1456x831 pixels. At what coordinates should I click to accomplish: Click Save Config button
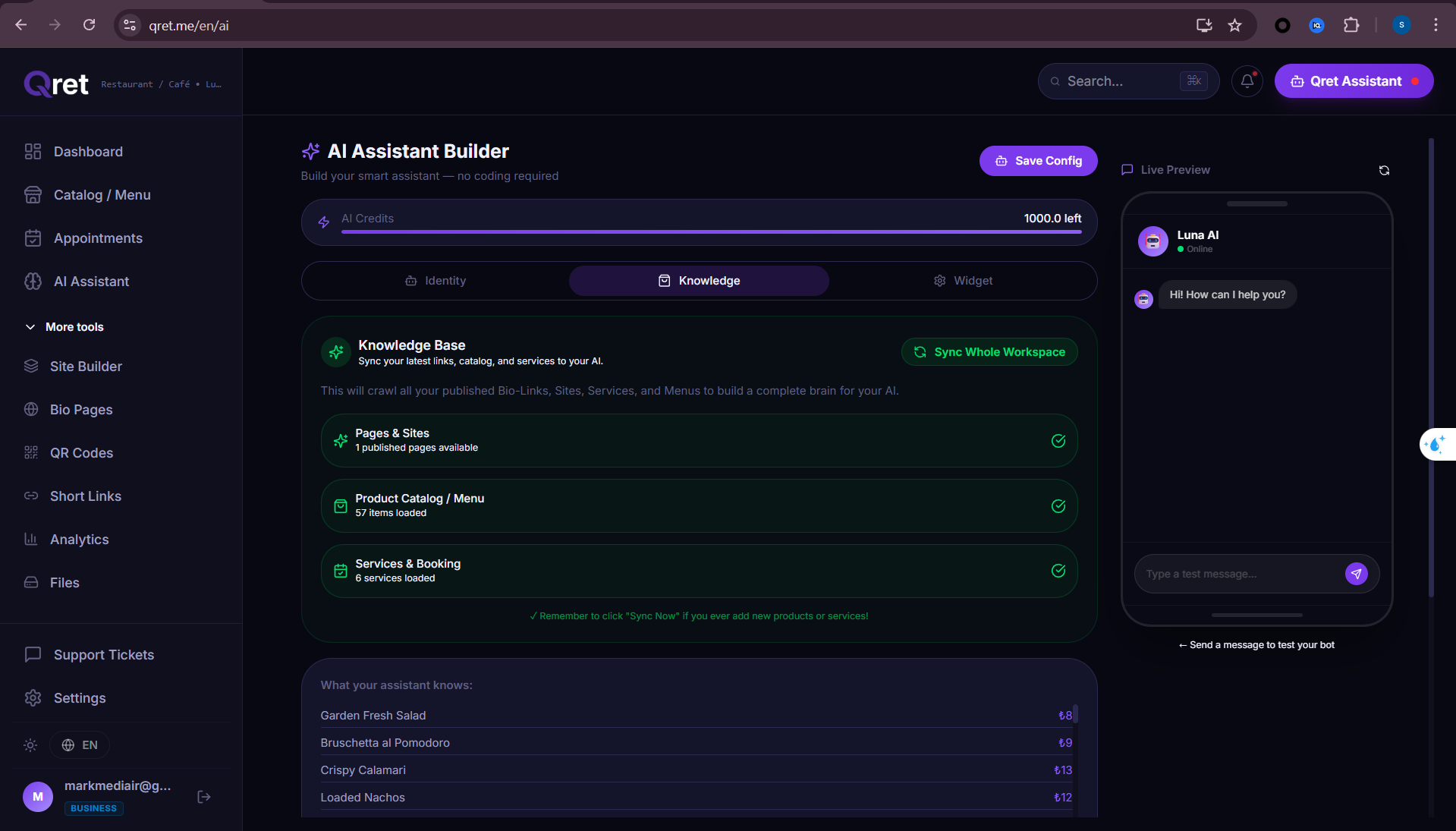[1038, 161]
